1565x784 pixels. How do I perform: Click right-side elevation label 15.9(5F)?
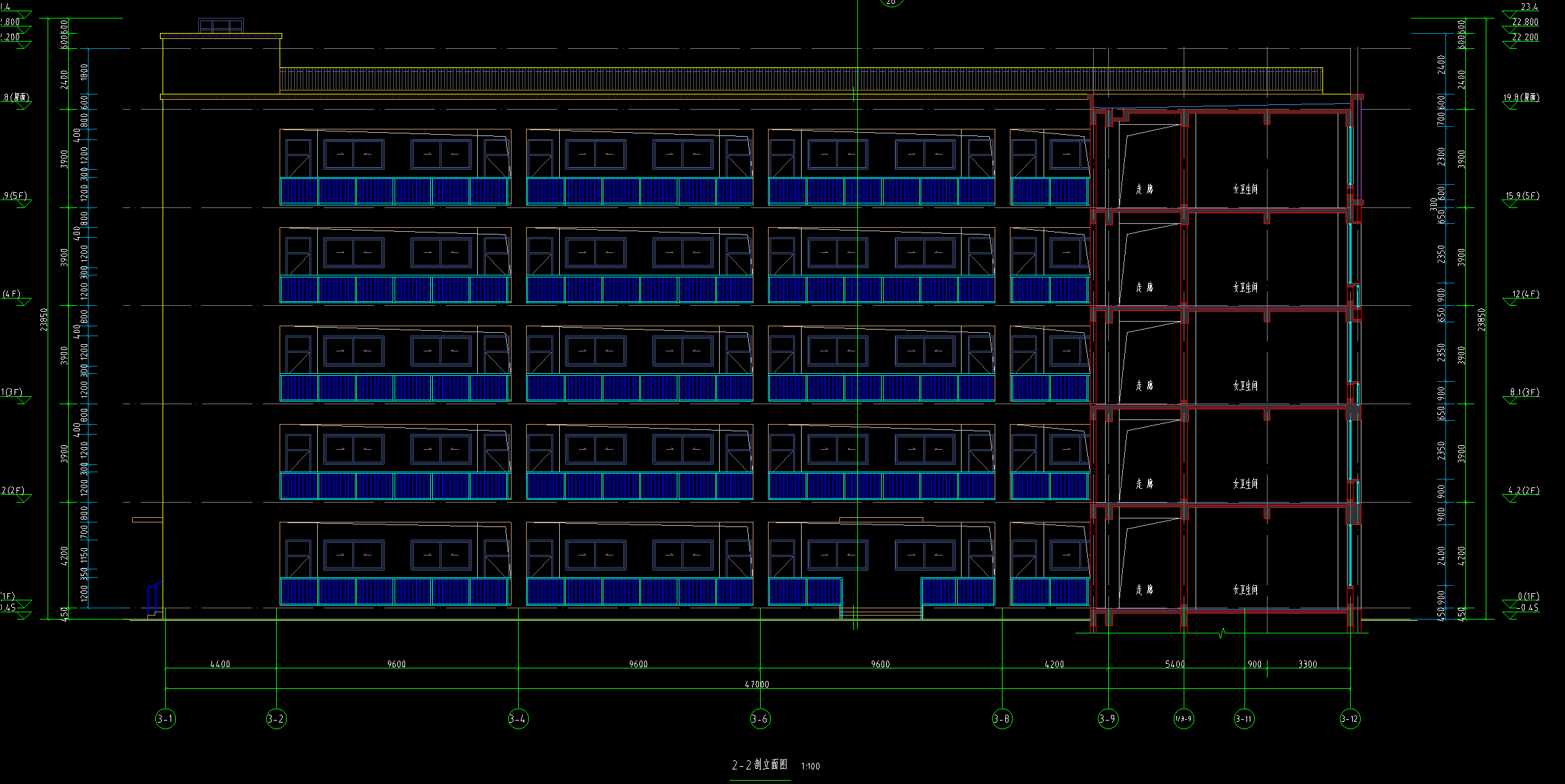(1523, 196)
